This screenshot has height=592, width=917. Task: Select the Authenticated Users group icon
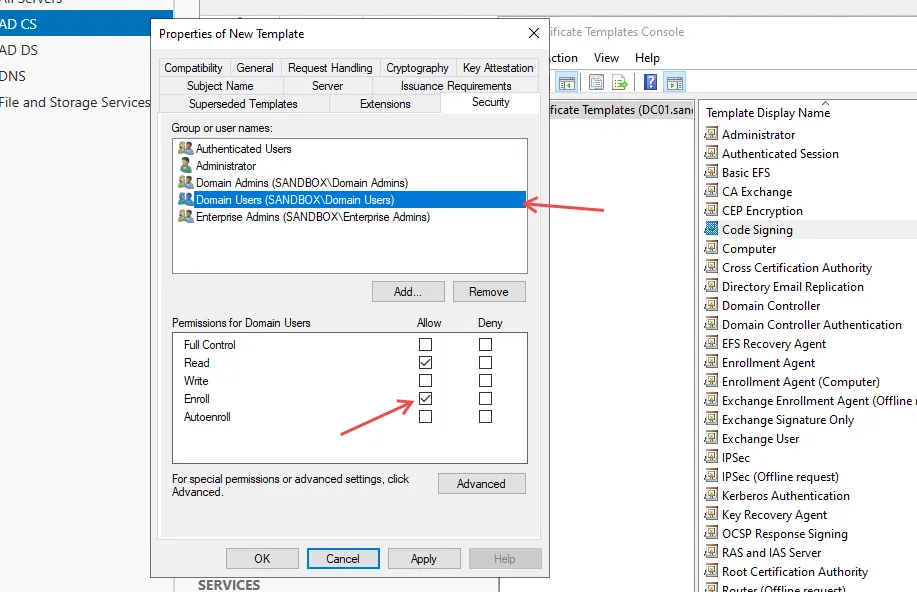tap(185, 149)
